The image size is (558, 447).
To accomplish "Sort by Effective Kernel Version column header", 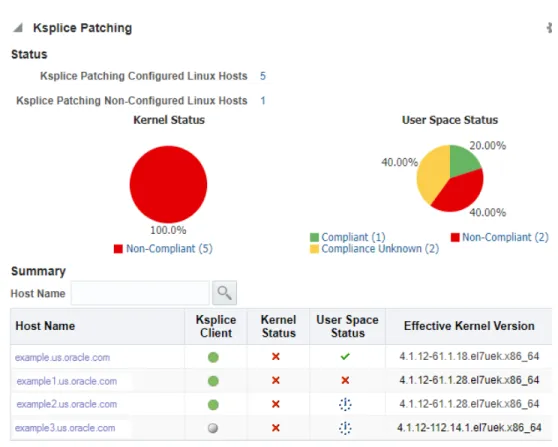I will 469,326.
